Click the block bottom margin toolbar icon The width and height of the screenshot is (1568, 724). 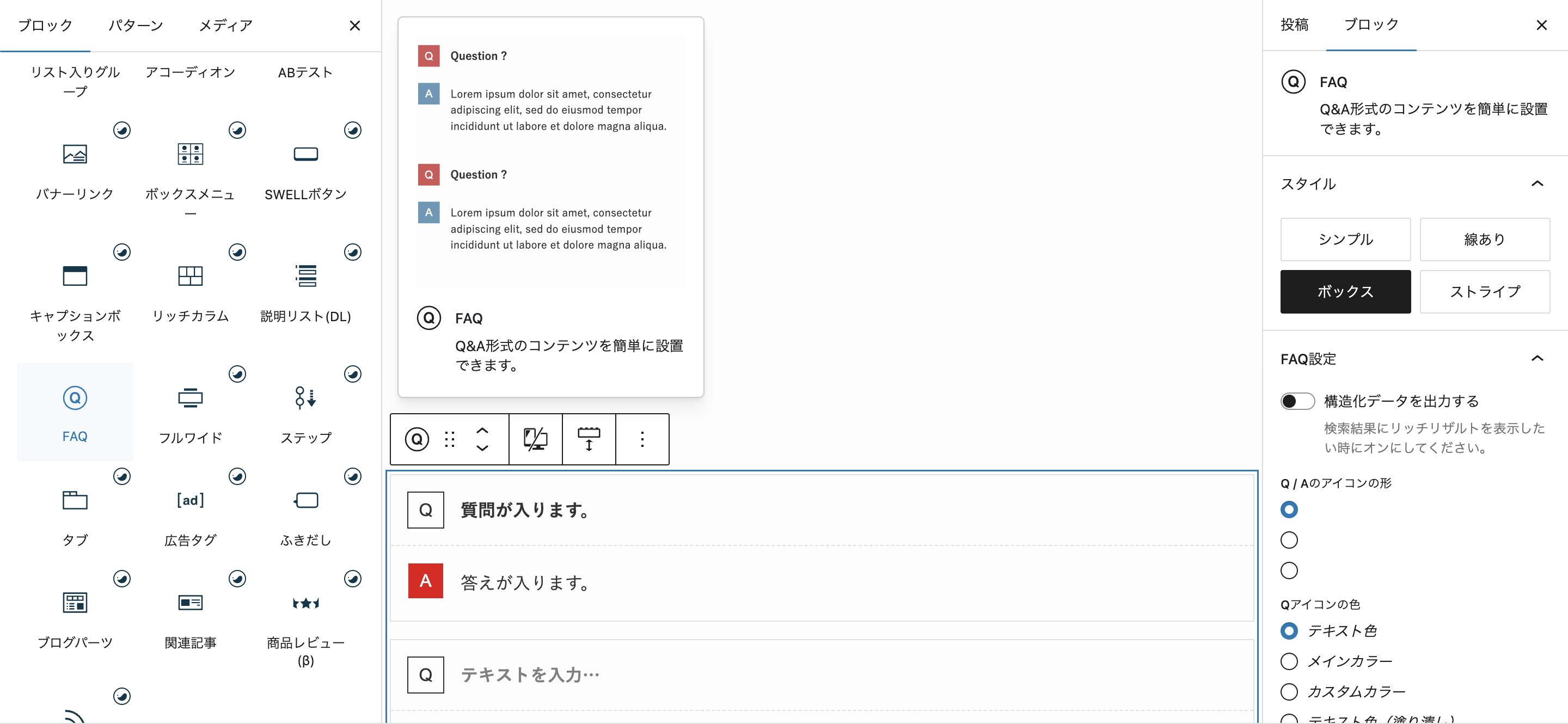[x=589, y=439]
